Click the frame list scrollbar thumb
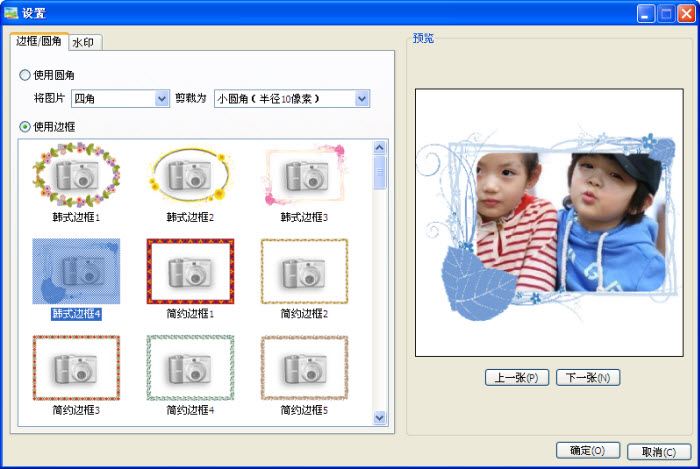The height and width of the screenshot is (469, 700). (380, 173)
